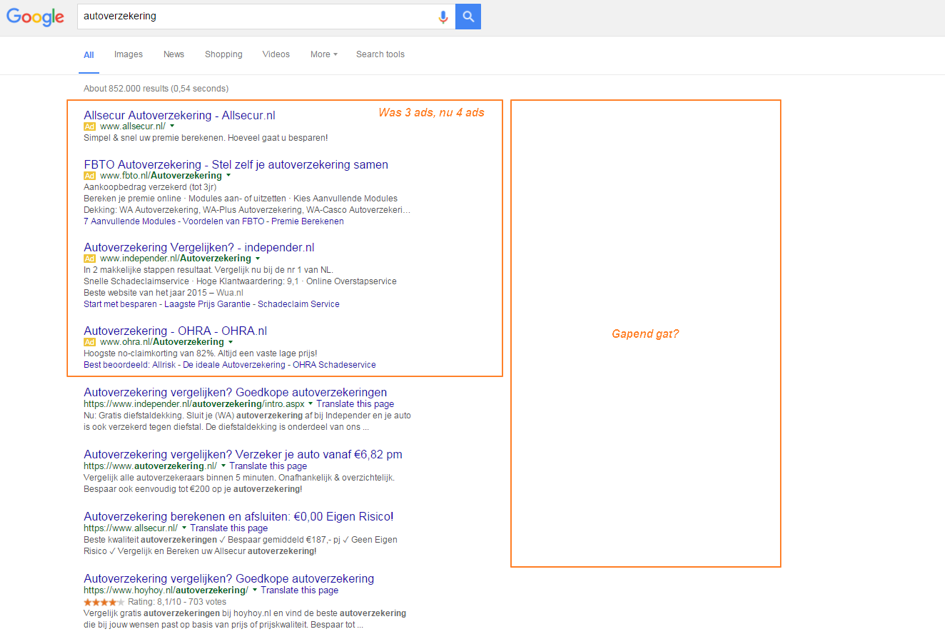Activate voice search microphone icon
This screenshot has width=945, height=642.
click(x=443, y=17)
